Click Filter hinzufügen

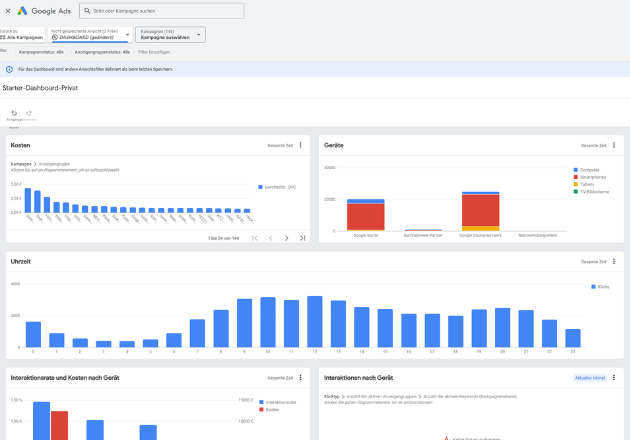click(x=154, y=51)
